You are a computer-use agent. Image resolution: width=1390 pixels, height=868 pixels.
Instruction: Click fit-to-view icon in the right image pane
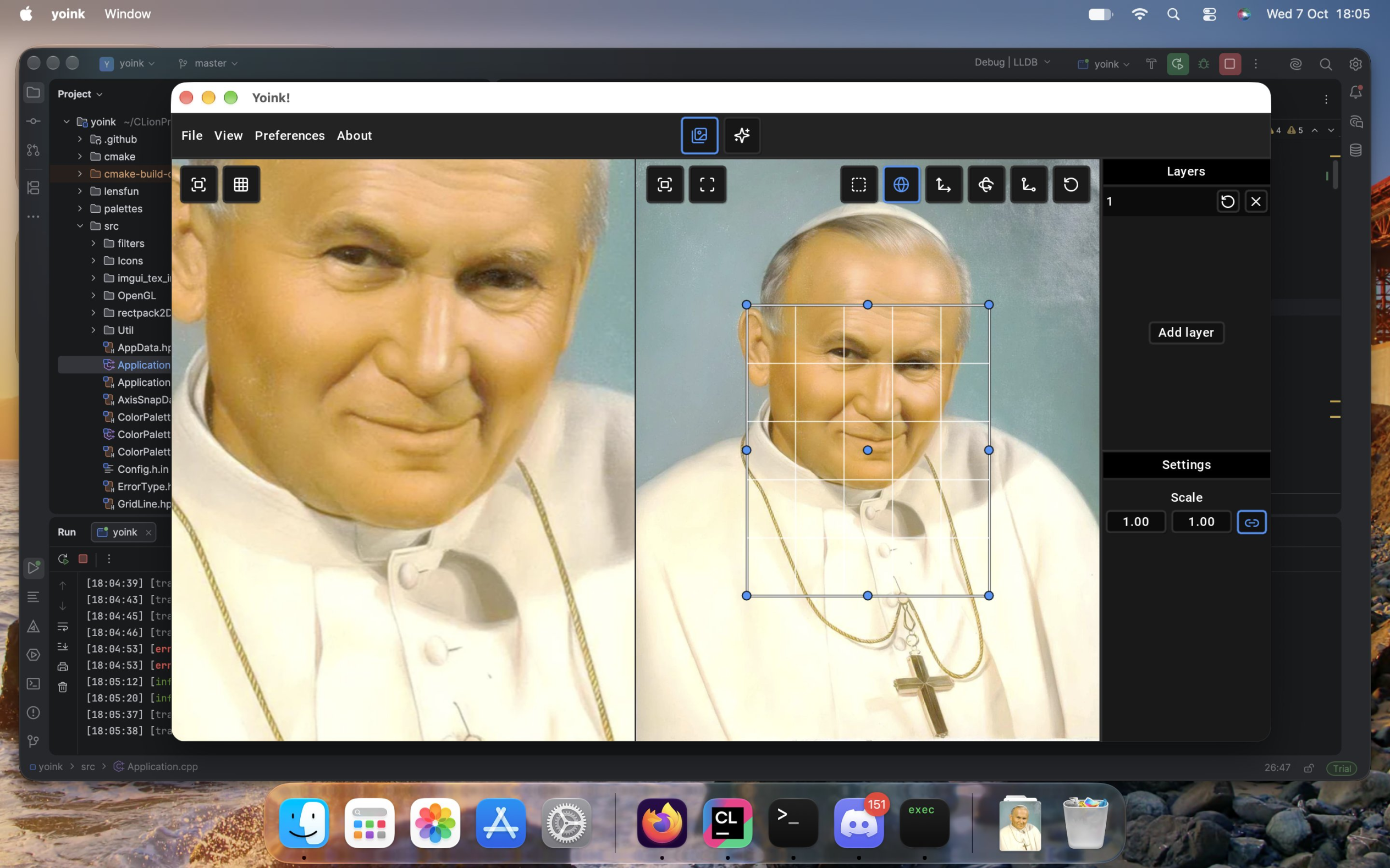pyautogui.click(x=665, y=184)
